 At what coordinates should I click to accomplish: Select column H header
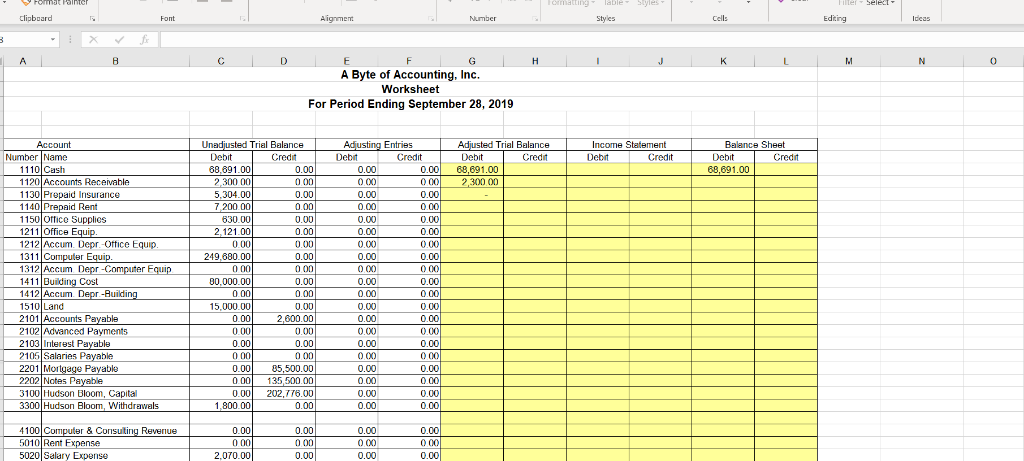point(535,61)
